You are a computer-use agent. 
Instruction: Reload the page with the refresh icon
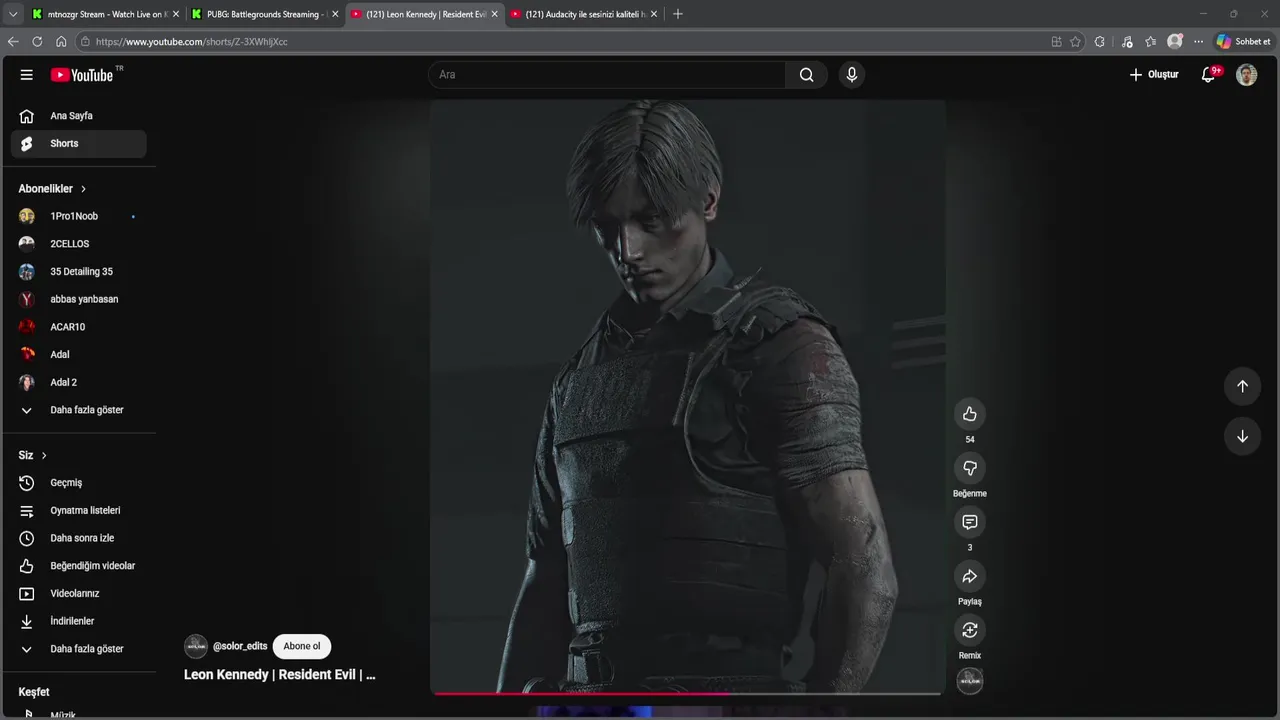(x=37, y=42)
